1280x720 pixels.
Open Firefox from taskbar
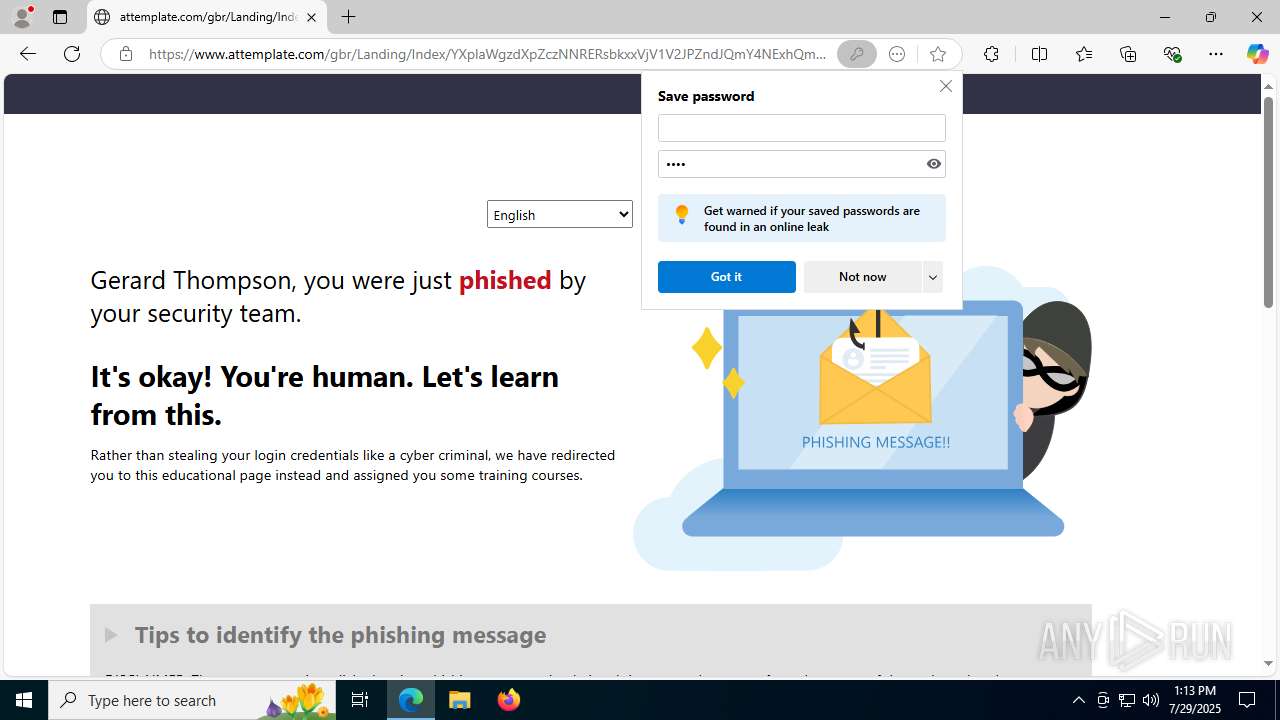click(508, 700)
